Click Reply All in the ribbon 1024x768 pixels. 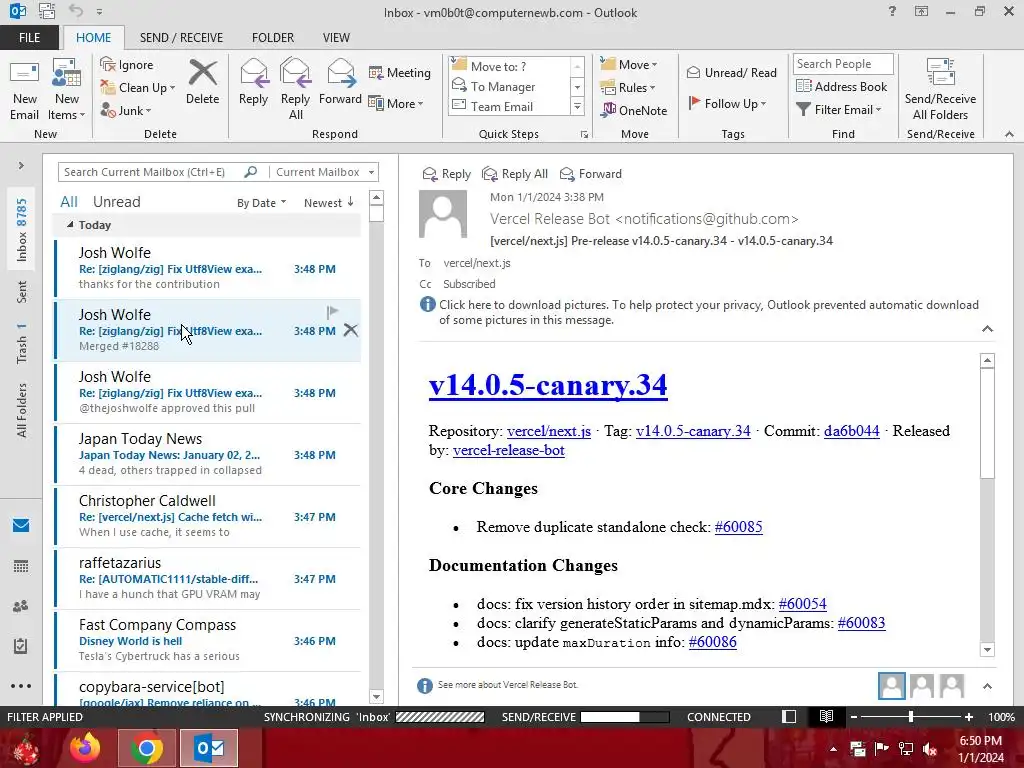pos(295,90)
